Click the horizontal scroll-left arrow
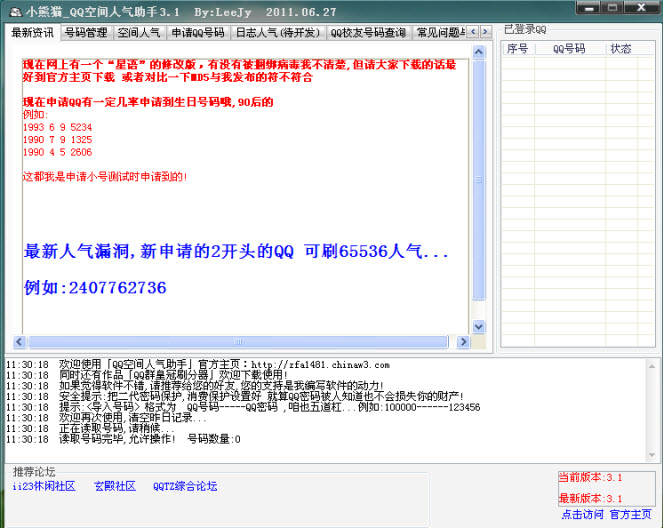This screenshot has width=663, height=528. (19, 342)
